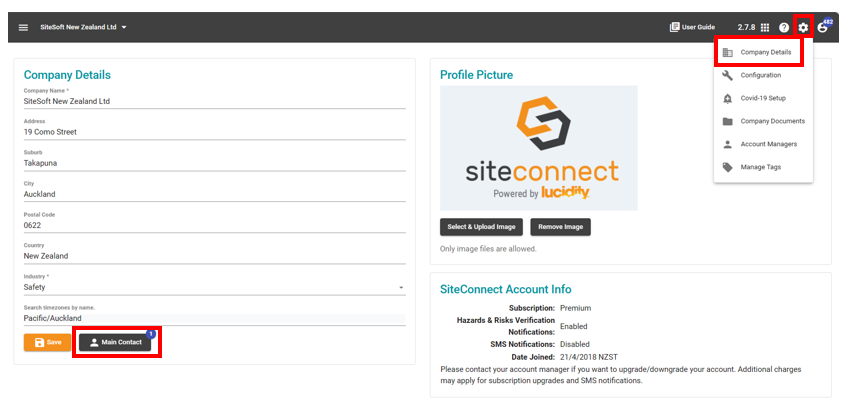Click the Manage Tags tag icon
This screenshot has width=846, height=408.
pos(727,167)
